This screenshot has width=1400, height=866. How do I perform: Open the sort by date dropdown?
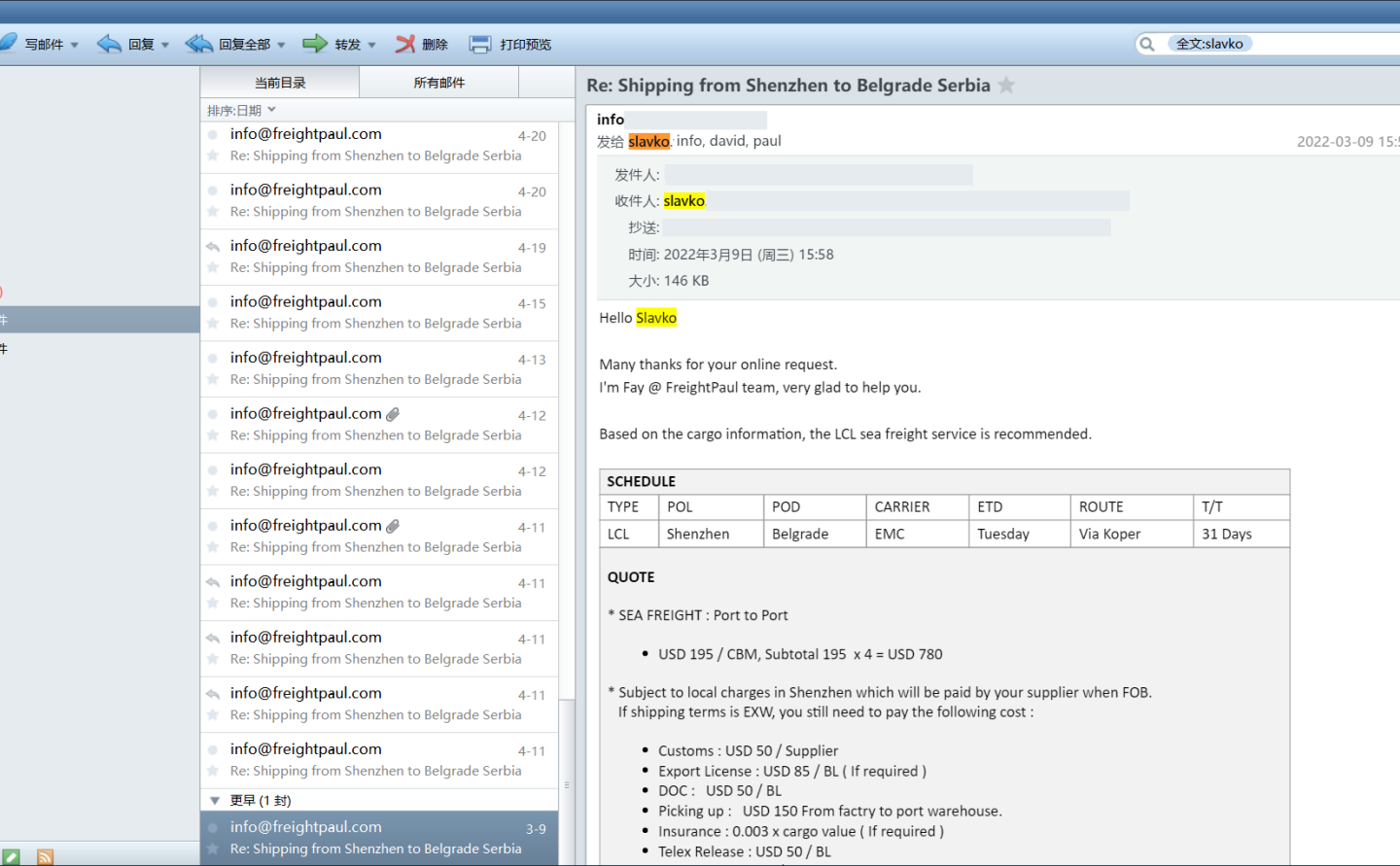click(x=241, y=110)
